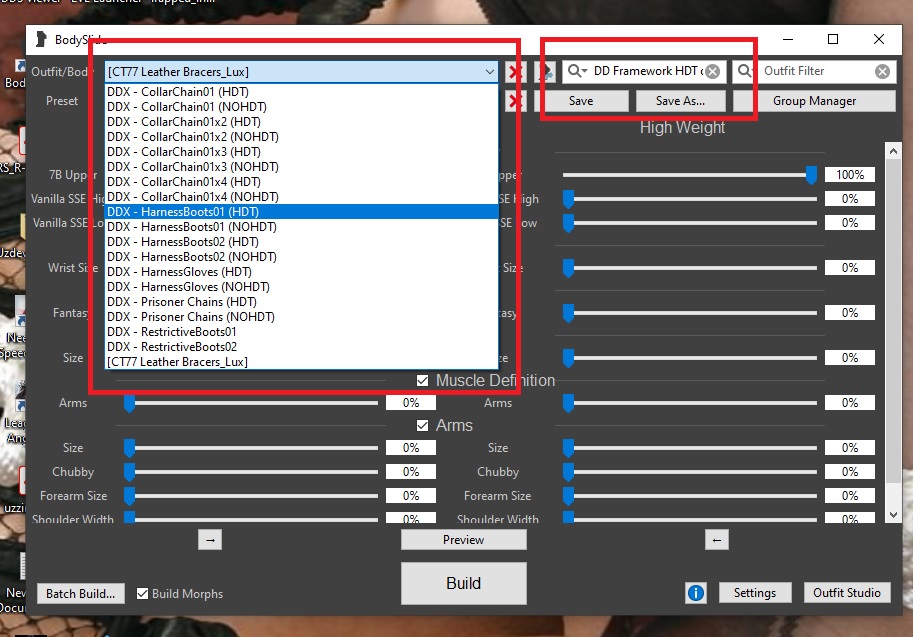
Task: Click the BodySlide title bar icon
Action: 41,40
